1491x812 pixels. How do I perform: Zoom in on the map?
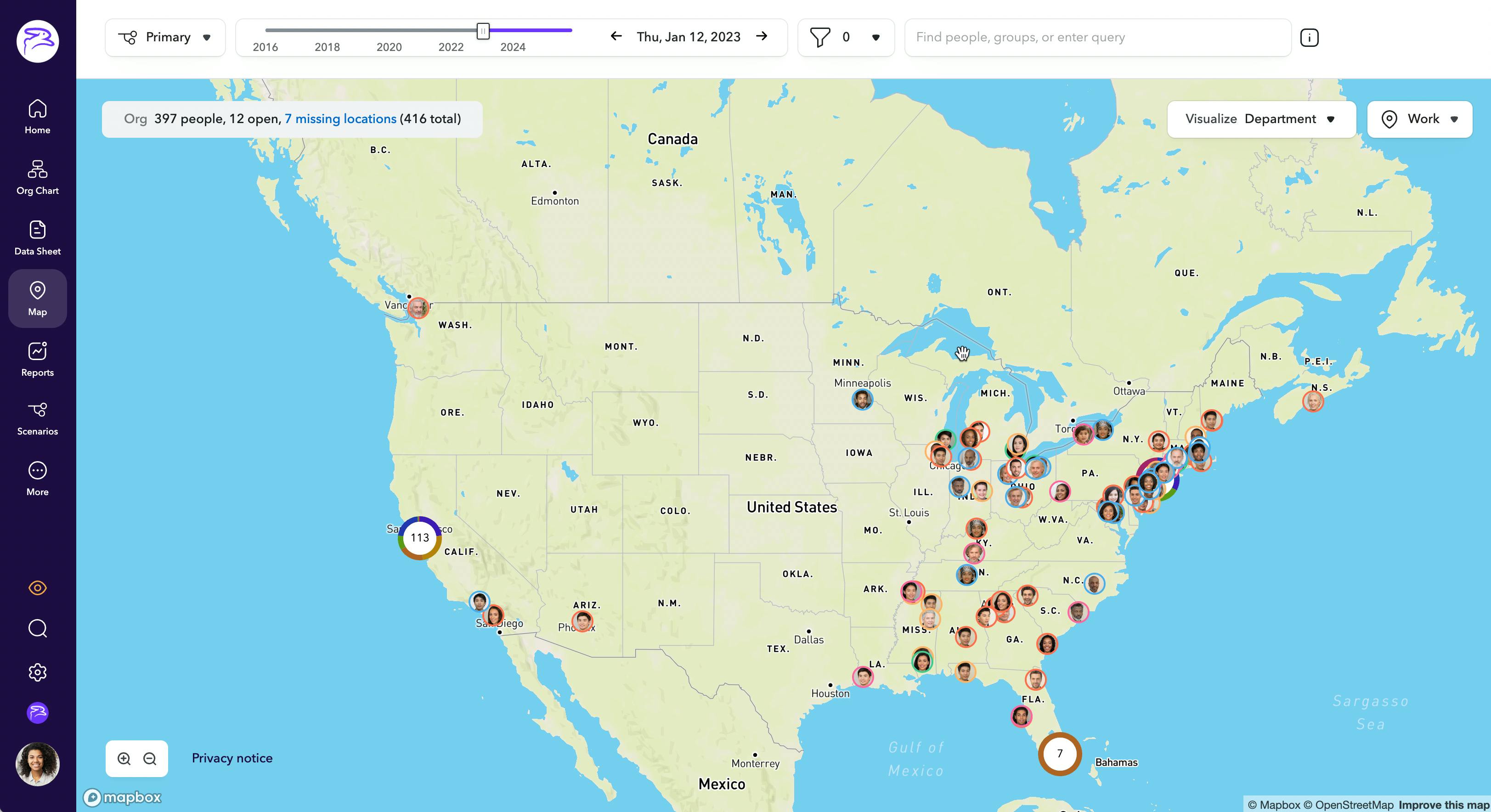coord(124,759)
